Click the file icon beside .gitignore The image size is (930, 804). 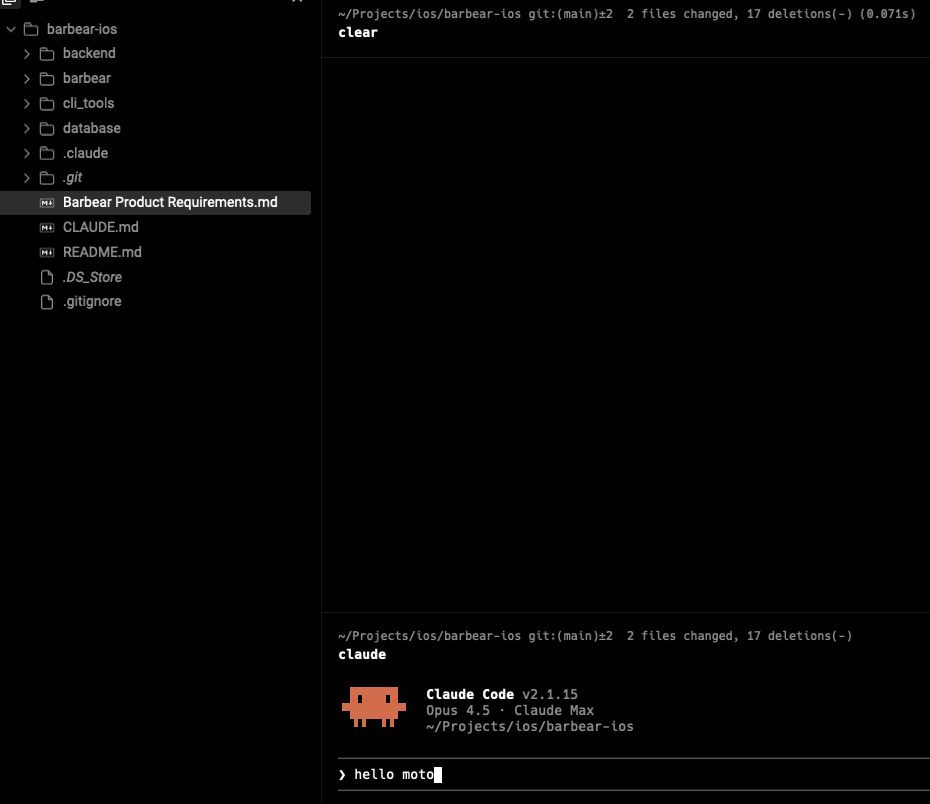click(x=47, y=302)
